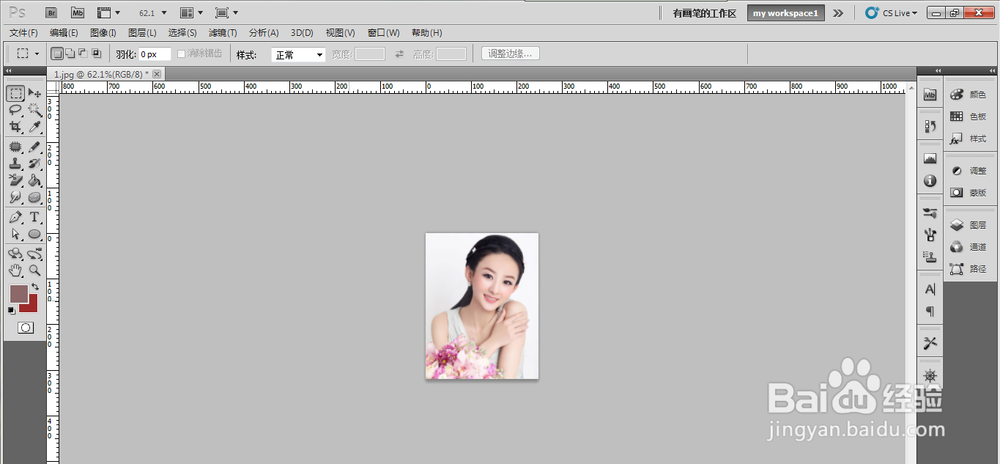Select the Lasso tool
The width and height of the screenshot is (1000, 464).
click(x=16, y=110)
